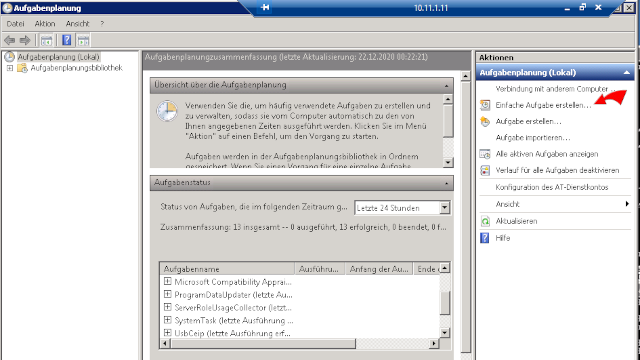Open the Ansicht menu in menu bar
The image size is (640, 360).
[77, 24]
